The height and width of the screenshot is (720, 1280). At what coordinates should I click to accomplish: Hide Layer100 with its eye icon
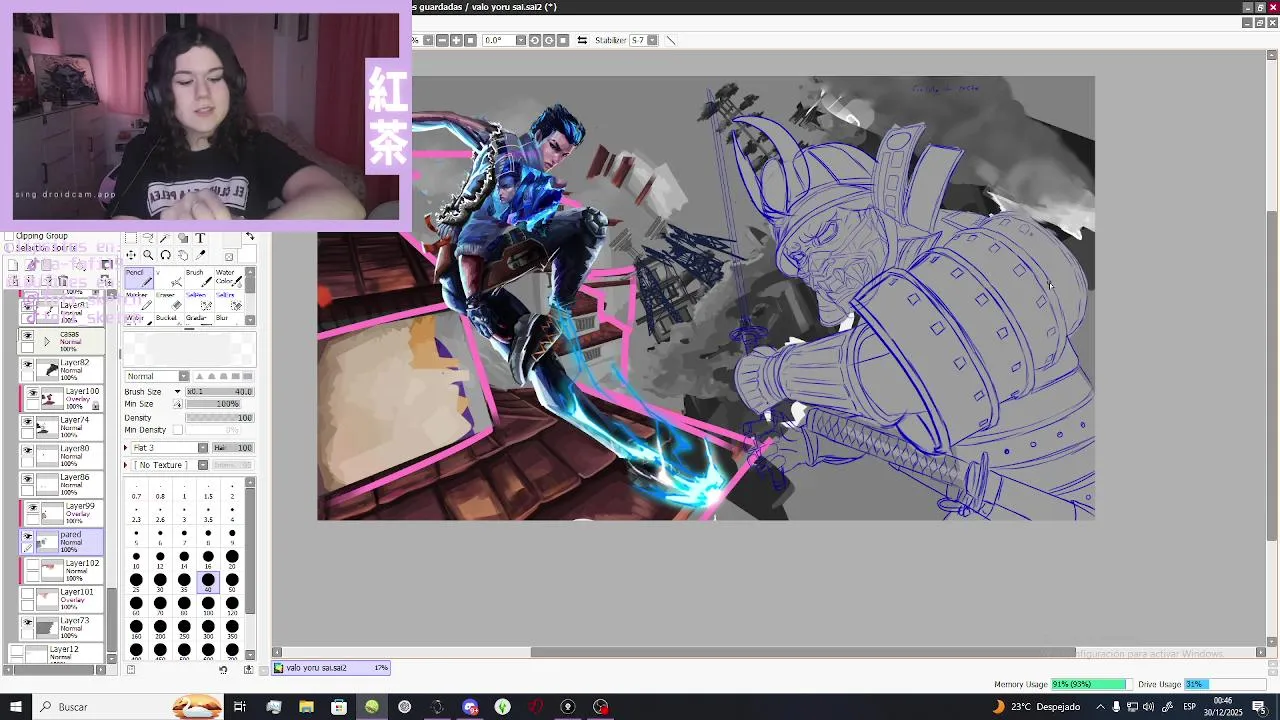[32, 393]
